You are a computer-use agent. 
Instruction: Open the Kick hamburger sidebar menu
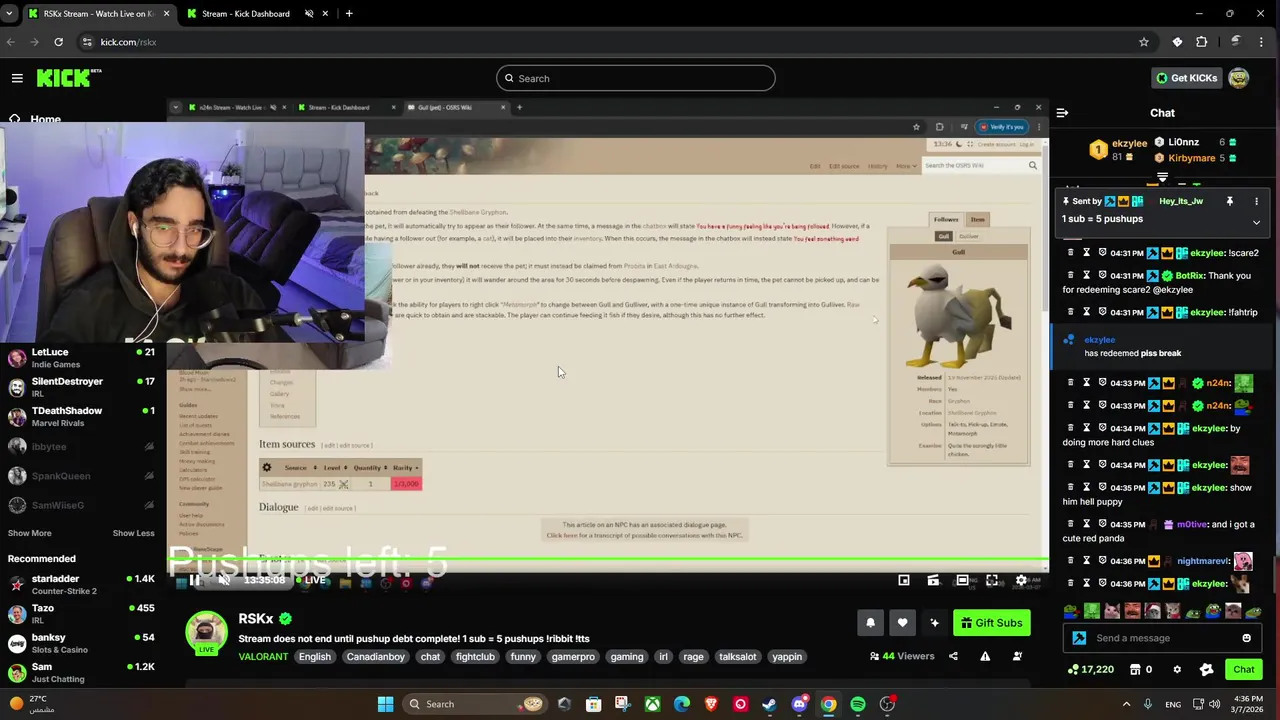pyautogui.click(x=17, y=78)
